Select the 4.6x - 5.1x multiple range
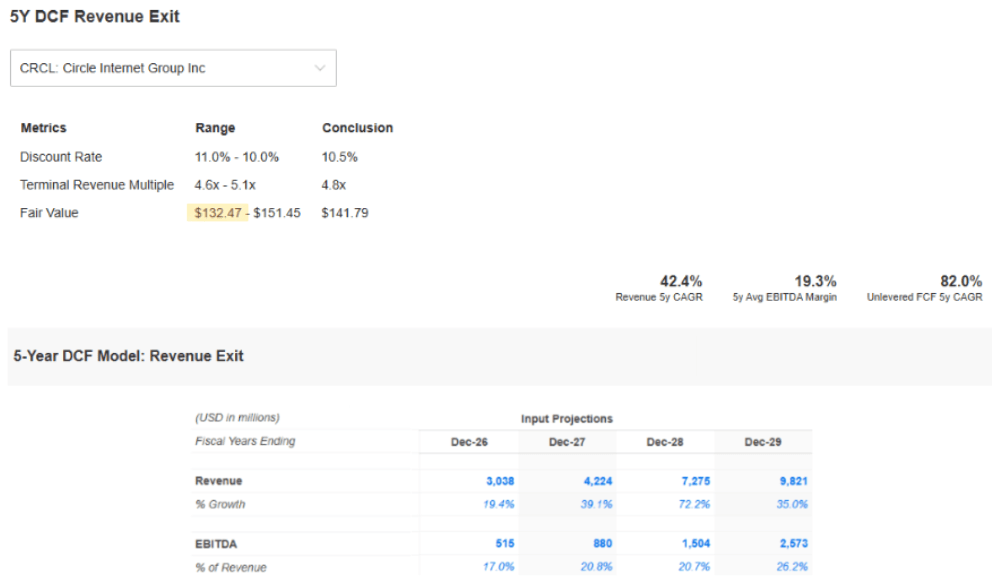The width and height of the screenshot is (992, 586). pyautogui.click(x=225, y=185)
